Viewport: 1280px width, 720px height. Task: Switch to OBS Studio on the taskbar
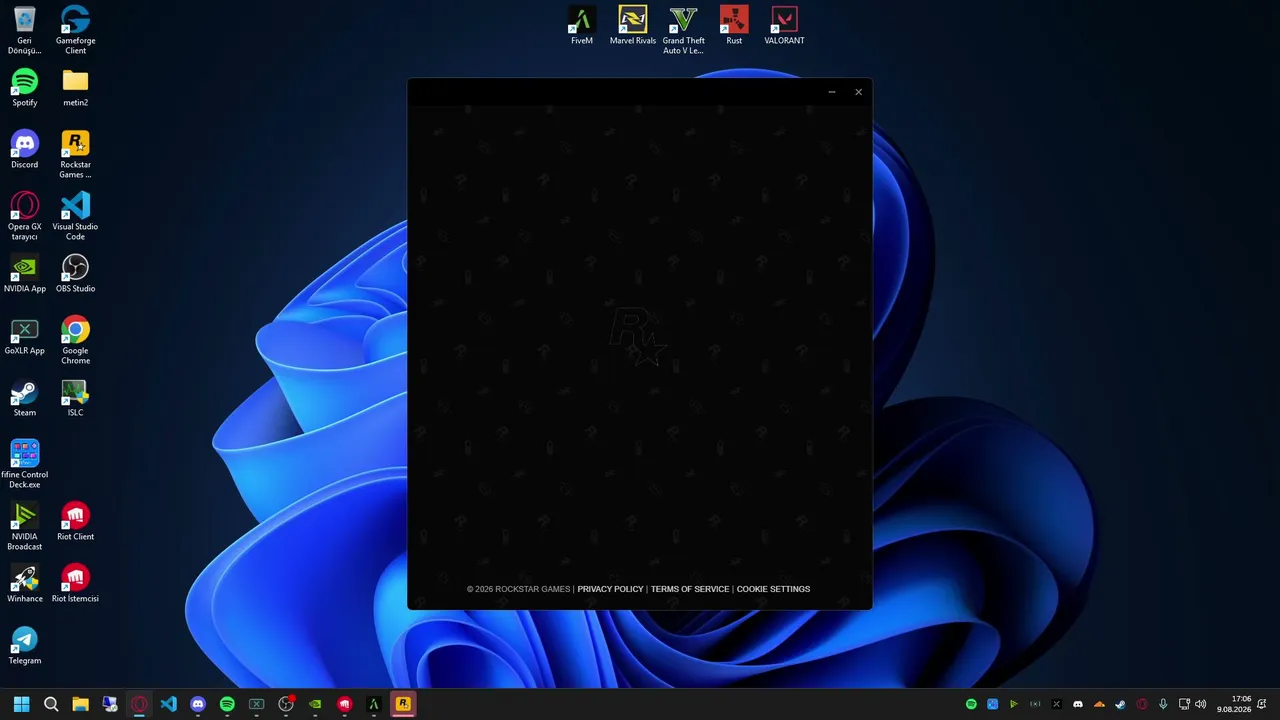click(x=286, y=704)
